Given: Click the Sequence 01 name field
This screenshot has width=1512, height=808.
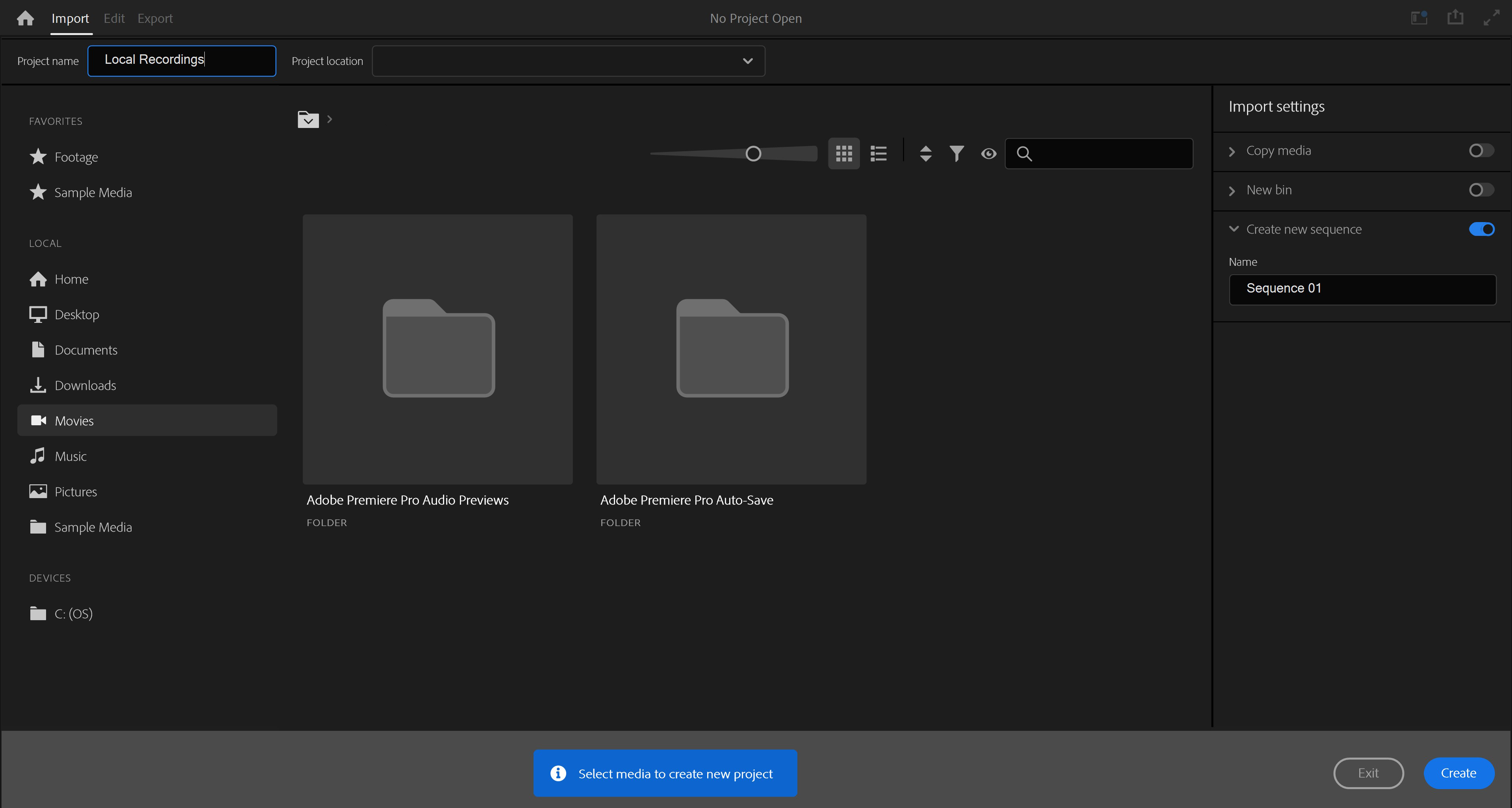Looking at the screenshot, I should point(1362,289).
